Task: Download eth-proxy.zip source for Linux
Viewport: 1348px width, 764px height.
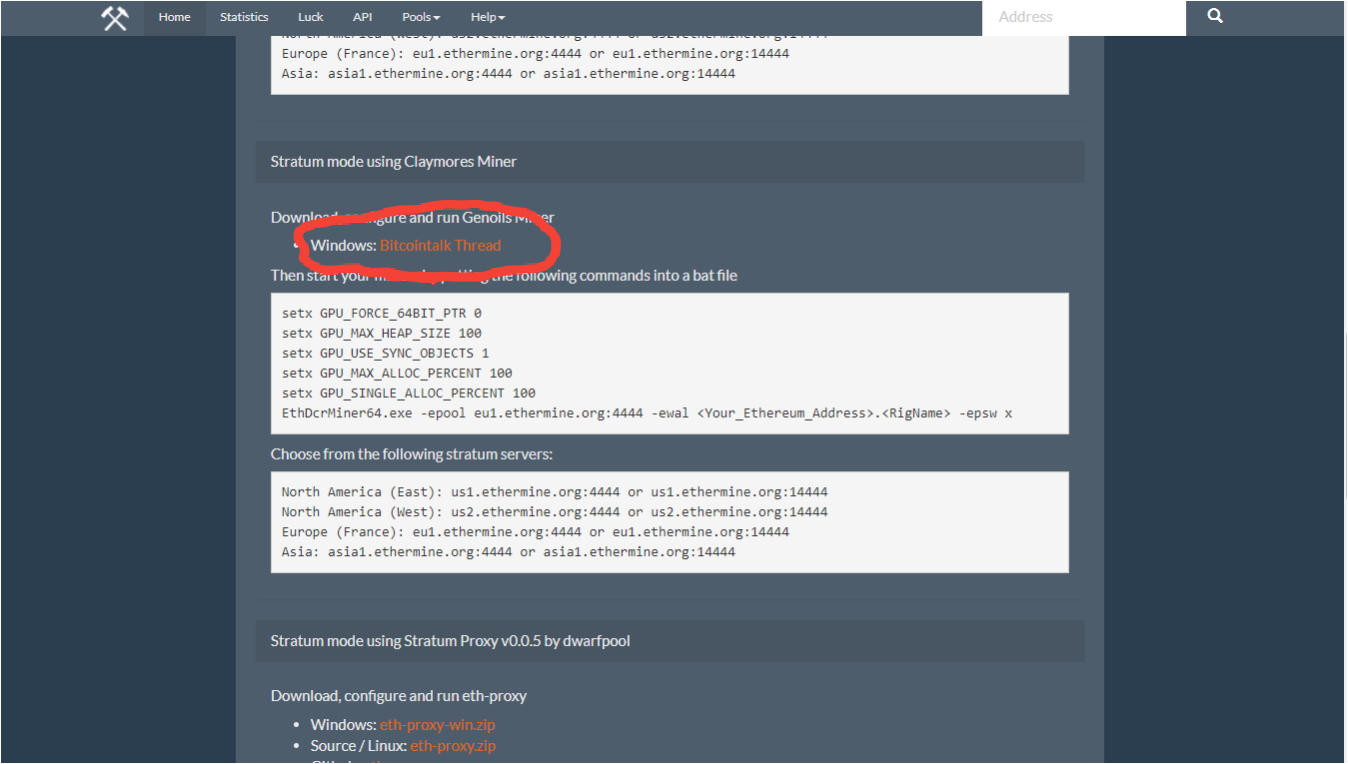Action: tap(453, 745)
